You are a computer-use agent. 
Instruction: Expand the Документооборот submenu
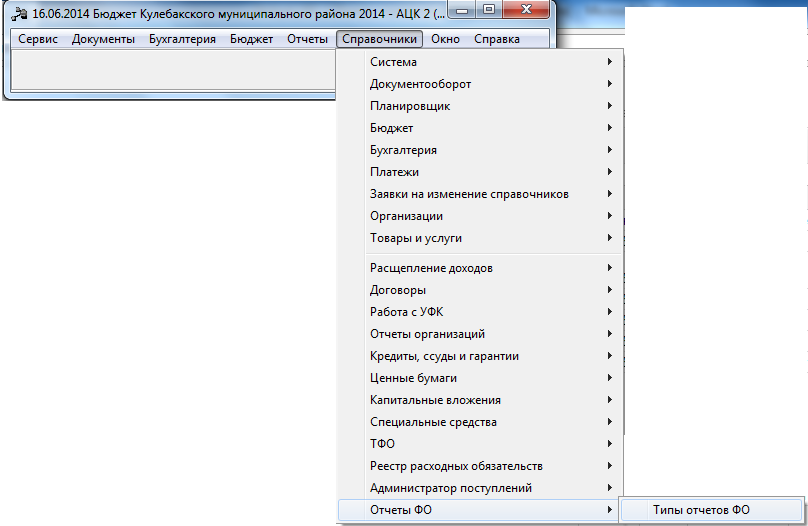click(x=480, y=84)
